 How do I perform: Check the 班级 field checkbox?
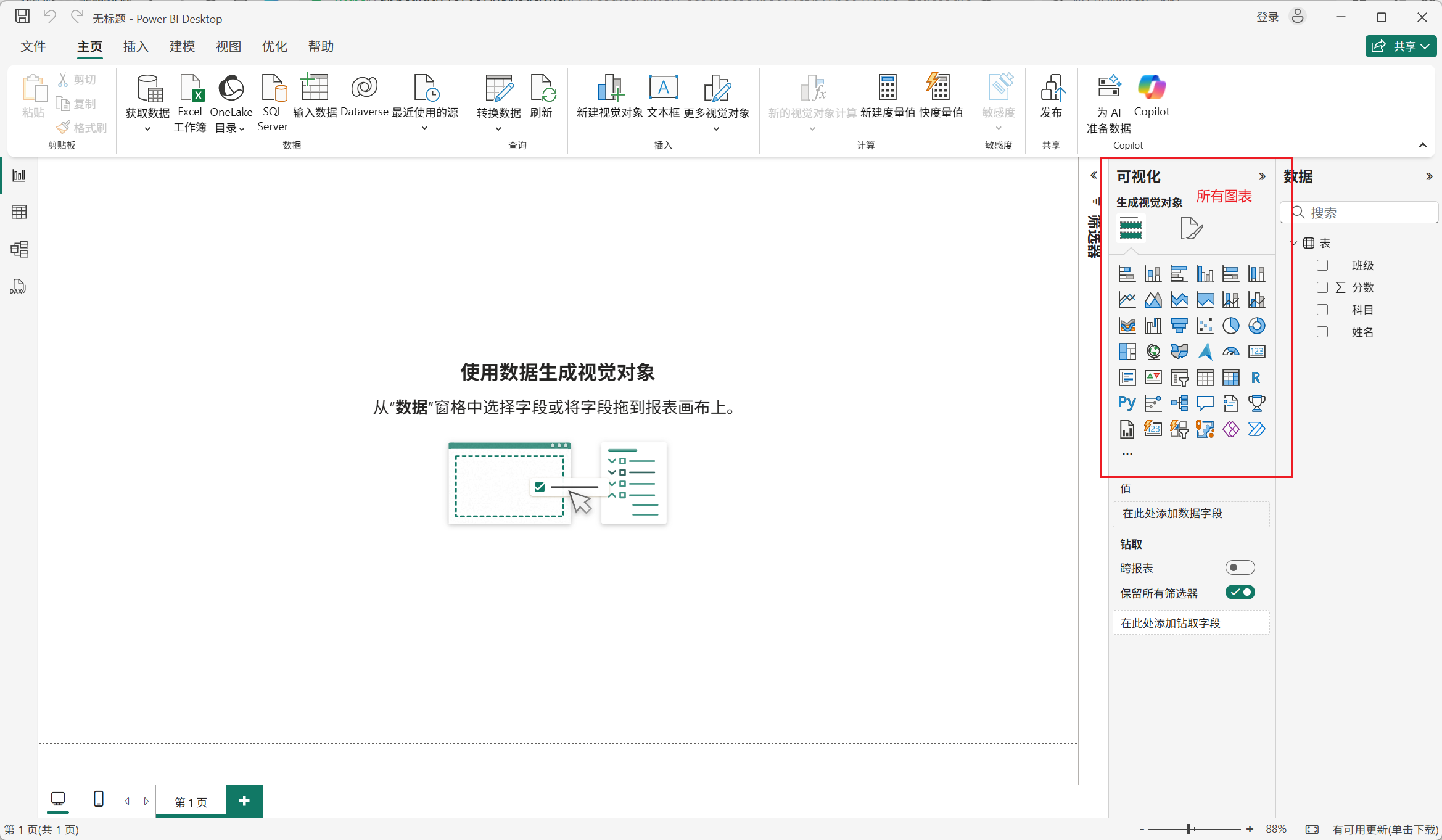coord(1322,265)
